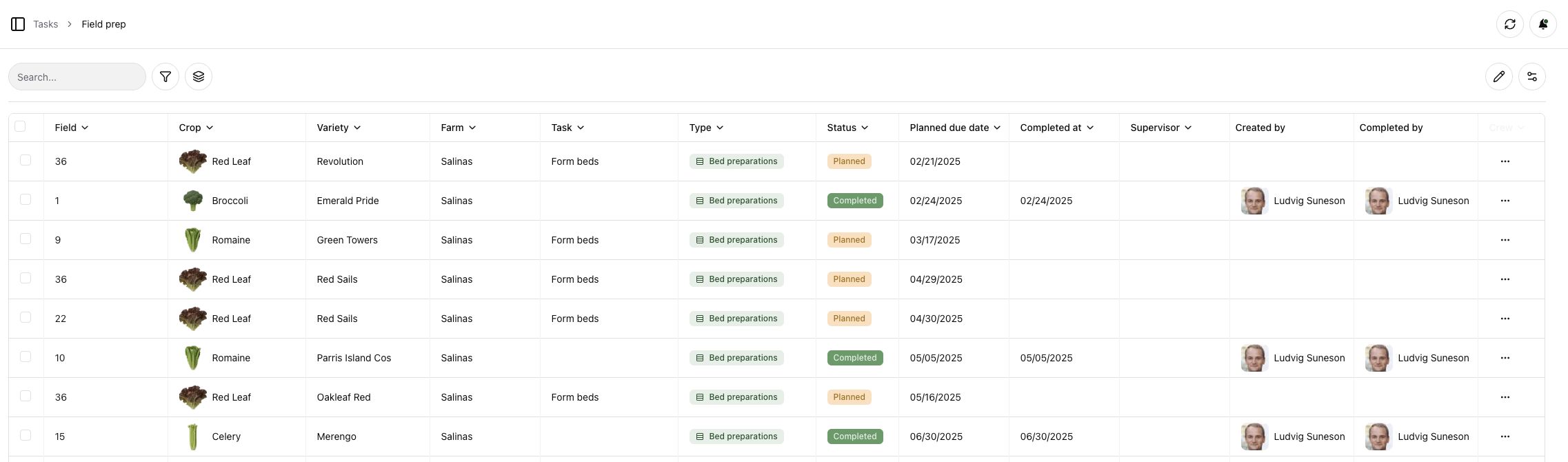Open row menu for 04/29/2025 row

[x=1505, y=279]
